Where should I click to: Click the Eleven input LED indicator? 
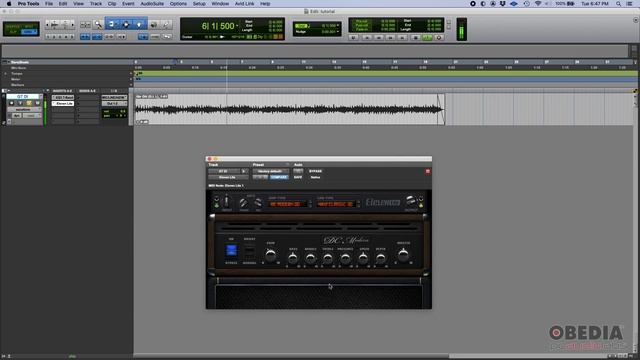[216, 204]
